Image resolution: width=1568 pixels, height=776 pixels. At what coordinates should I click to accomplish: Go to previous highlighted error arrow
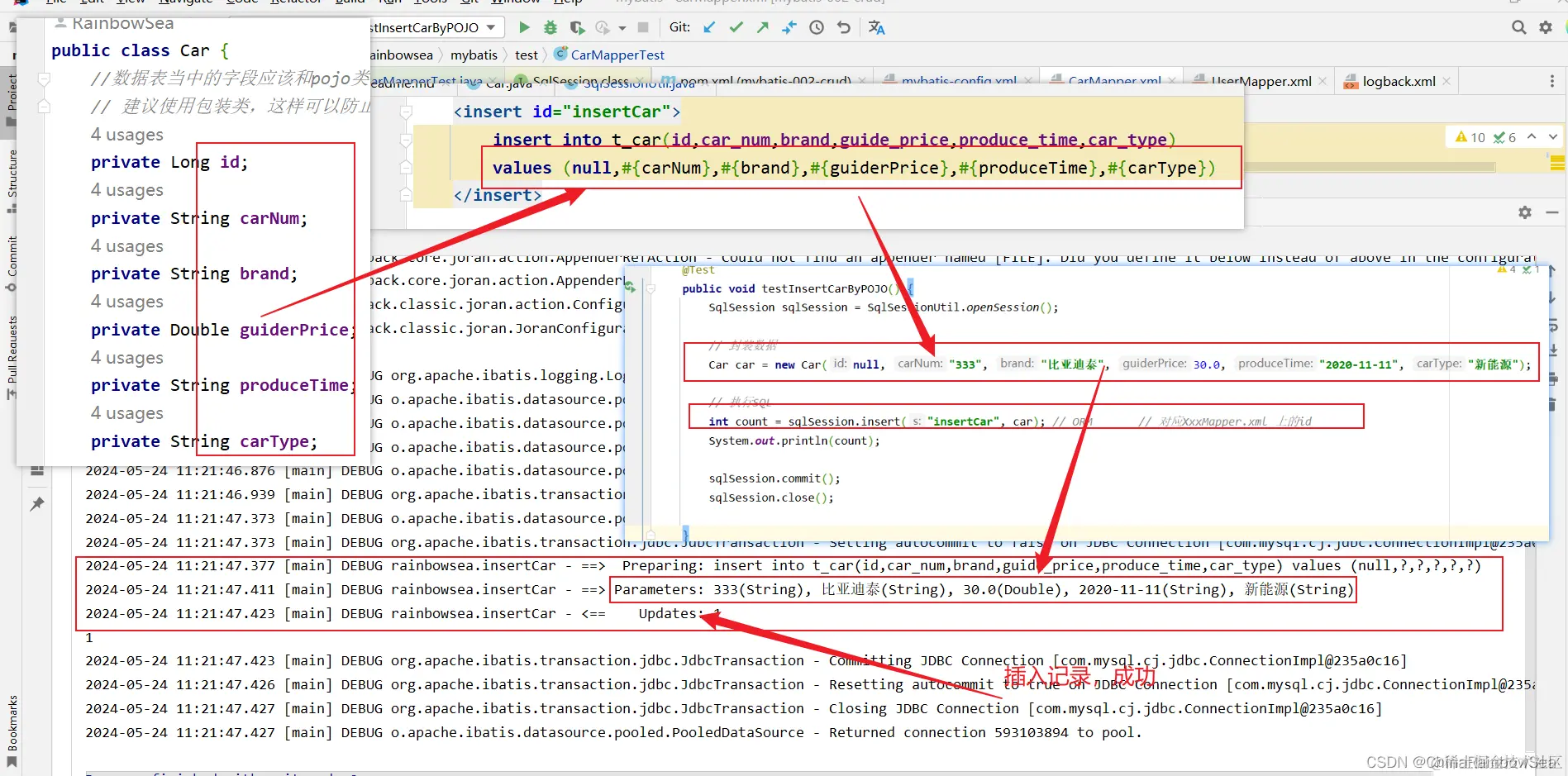click(x=1532, y=136)
